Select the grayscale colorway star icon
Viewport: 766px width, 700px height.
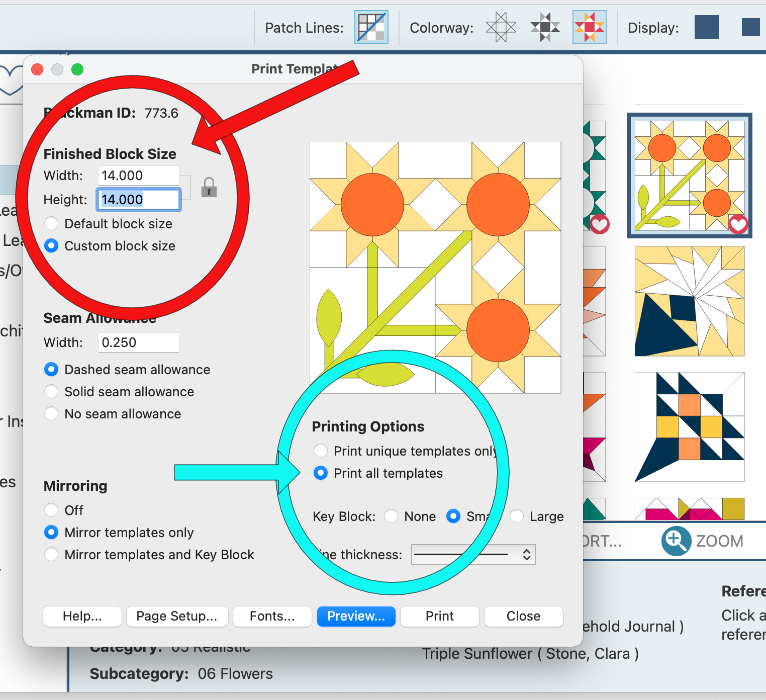(545, 28)
